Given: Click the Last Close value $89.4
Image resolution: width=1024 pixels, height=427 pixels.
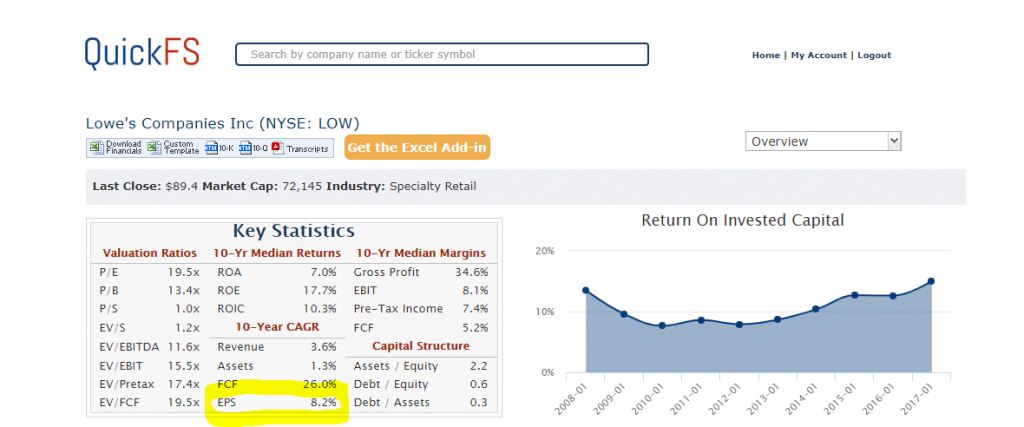Looking at the screenshot, I should (181, 187).
